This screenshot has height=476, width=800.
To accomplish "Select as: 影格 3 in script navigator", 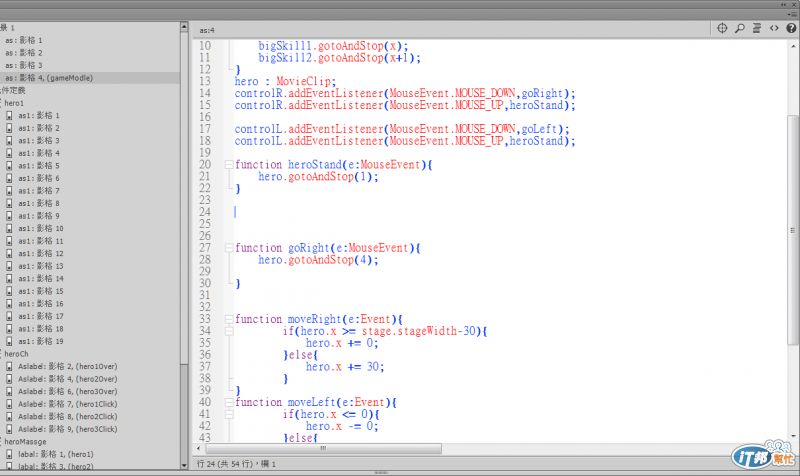I will [x=24, y=65].
